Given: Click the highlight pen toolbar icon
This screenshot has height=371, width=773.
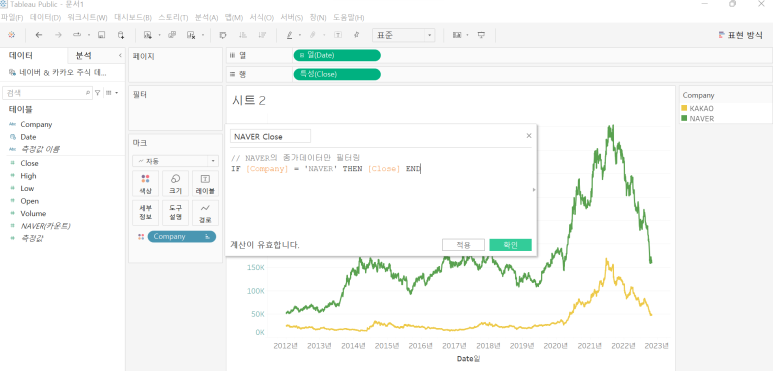Looking at the screenshot, I should (x=289, y=35).
